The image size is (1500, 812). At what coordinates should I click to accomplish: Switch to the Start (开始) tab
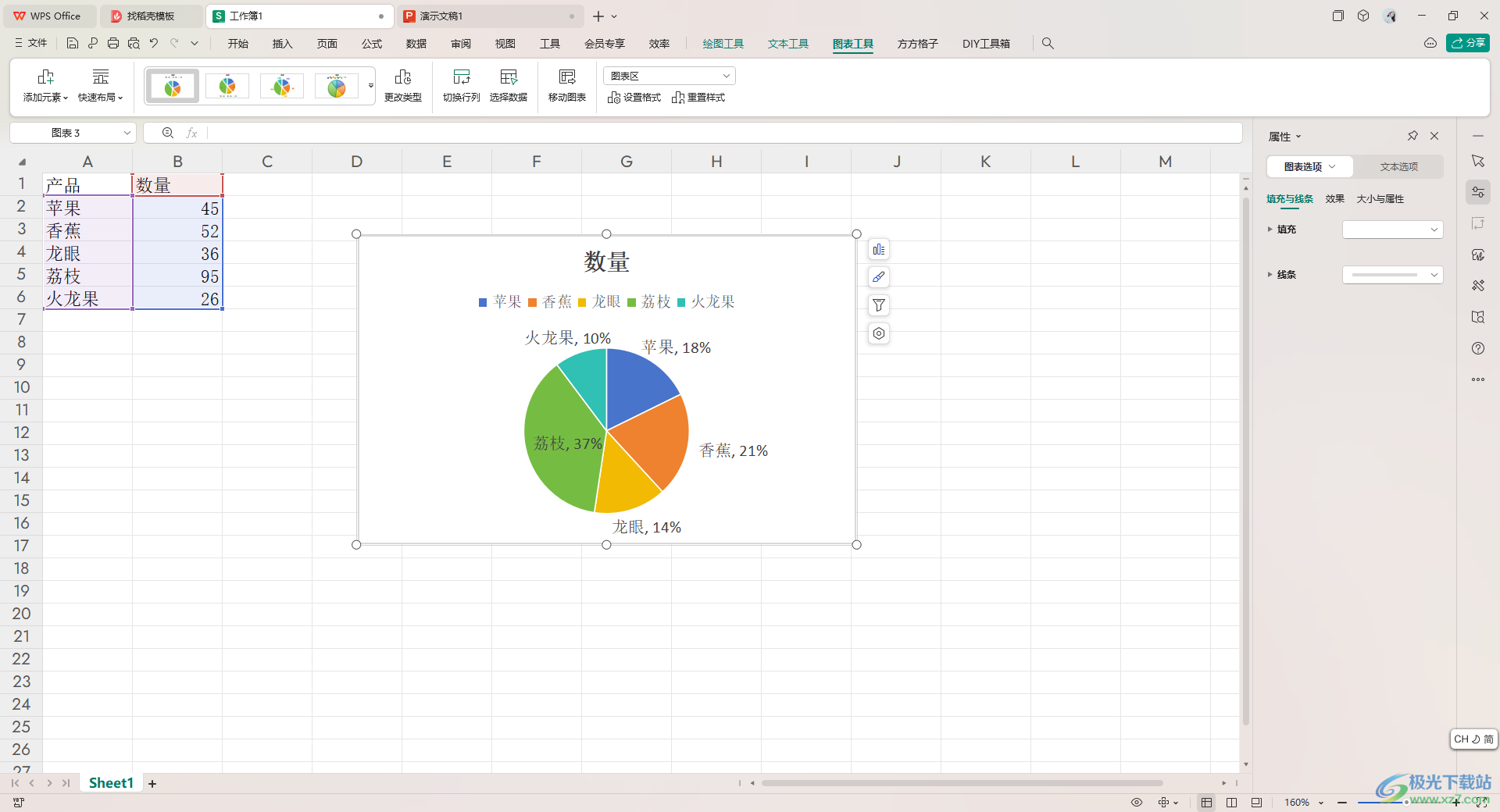pos(238,44)
